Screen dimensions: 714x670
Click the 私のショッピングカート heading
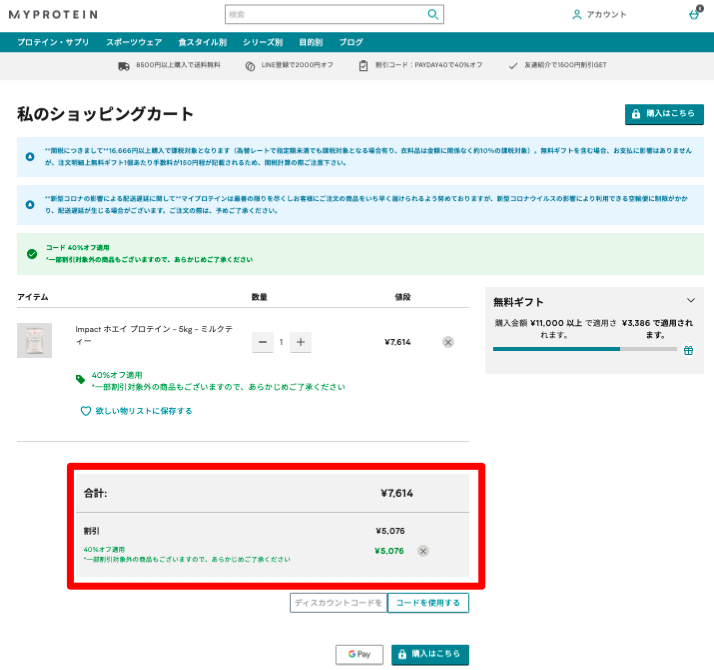[x=105, y=114]
